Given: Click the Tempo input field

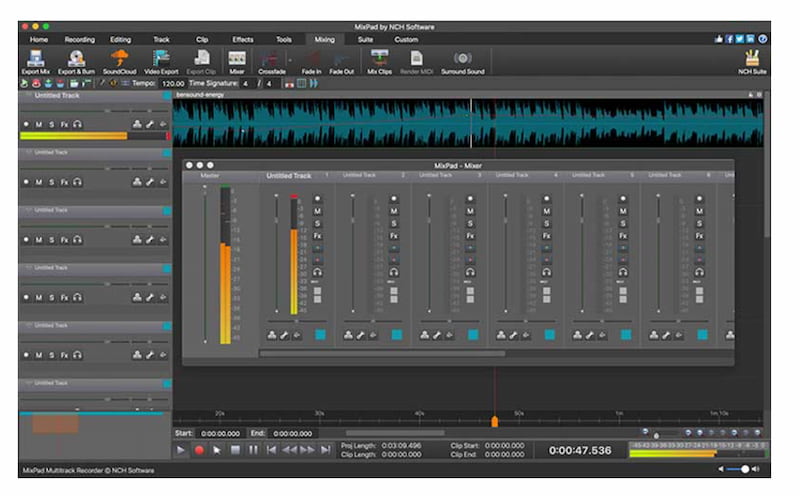Looking at the screenshot, I should [173, 84].
